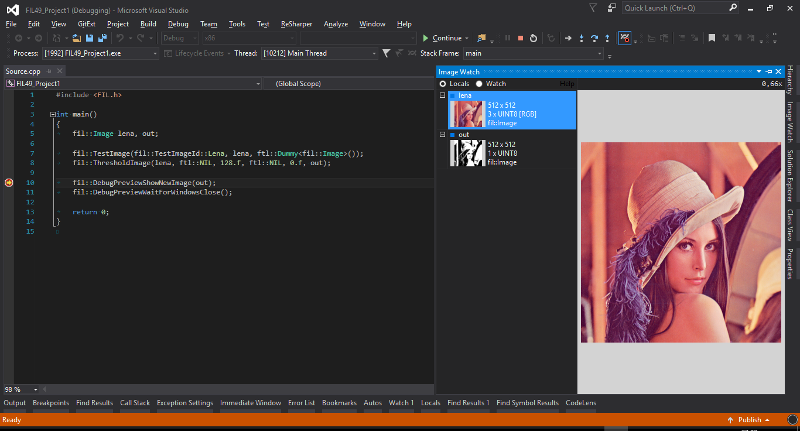This screenshot has width=800, height=431.
Task: Select the out image thumbnail
Action: pyautogui.click(x=467, y=154)
